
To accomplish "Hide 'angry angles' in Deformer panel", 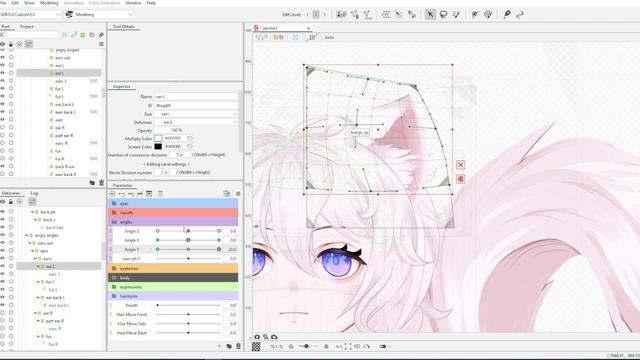I will (2, 235).
